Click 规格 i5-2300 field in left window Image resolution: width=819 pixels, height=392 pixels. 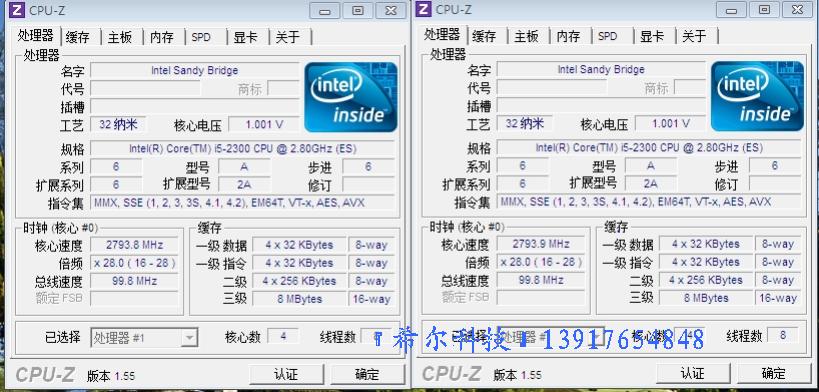242,148
